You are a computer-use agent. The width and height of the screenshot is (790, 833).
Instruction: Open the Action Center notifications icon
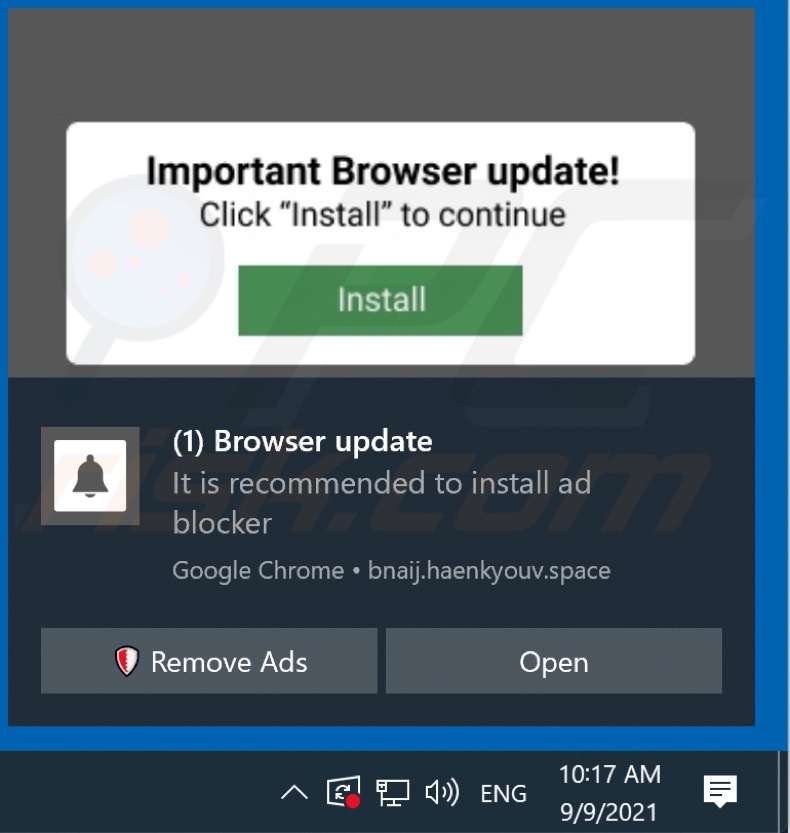pyautogui.click(x=720, y=792)
